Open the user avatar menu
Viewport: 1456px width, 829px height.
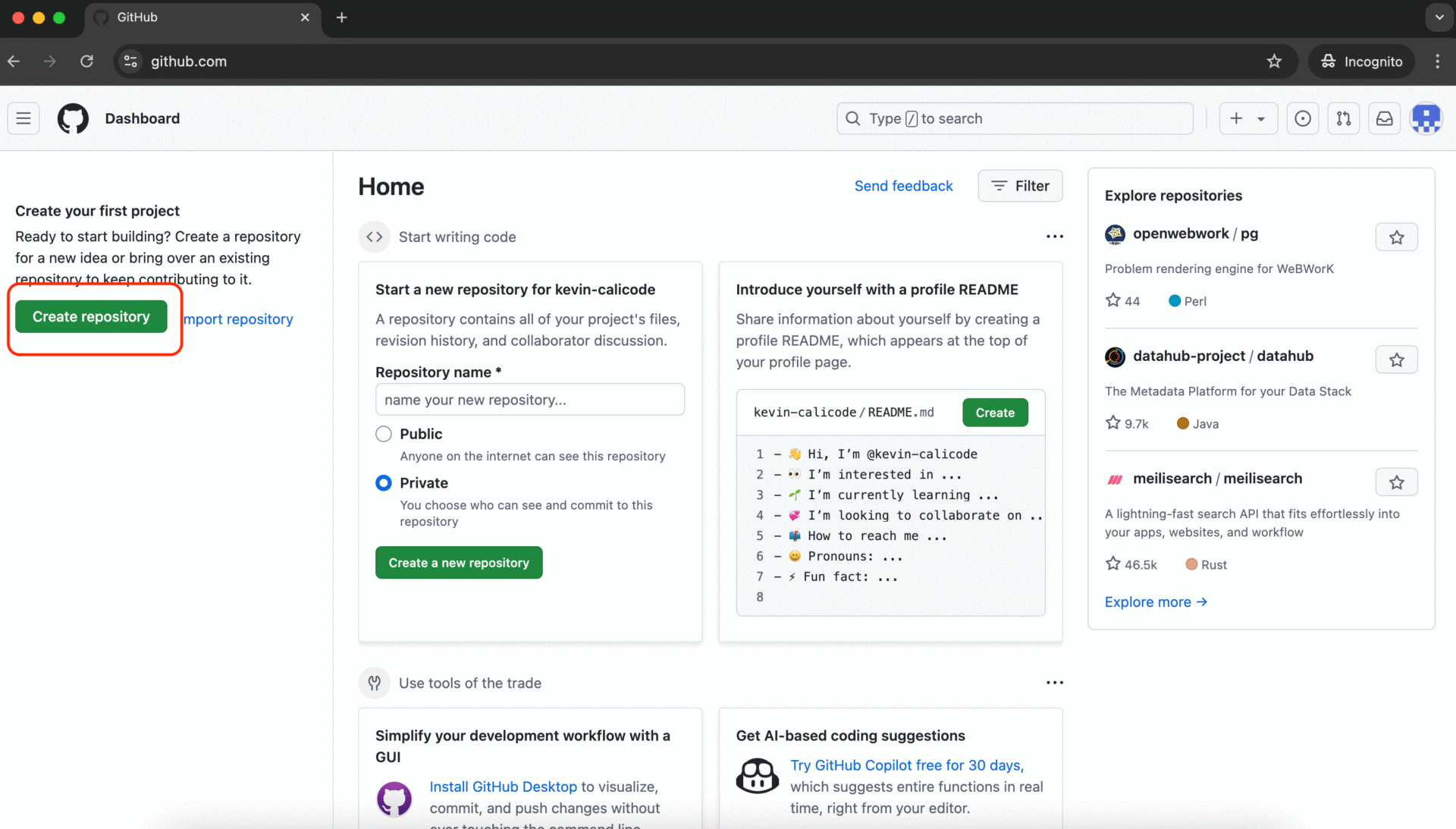click(x=1426, y=118)
